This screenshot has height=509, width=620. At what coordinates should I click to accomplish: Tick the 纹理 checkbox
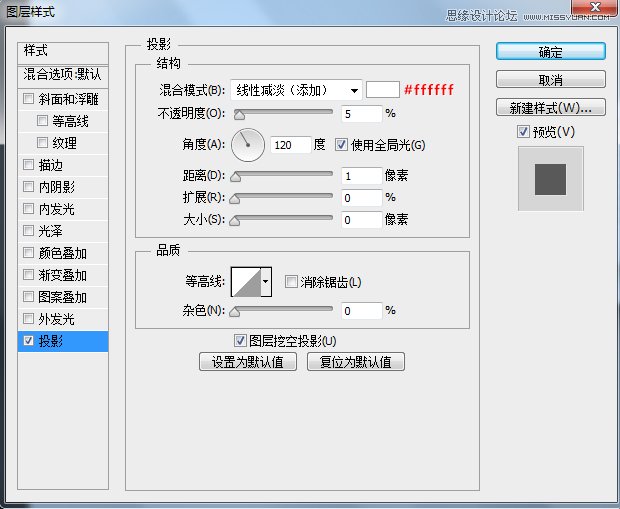pos(42,142)
